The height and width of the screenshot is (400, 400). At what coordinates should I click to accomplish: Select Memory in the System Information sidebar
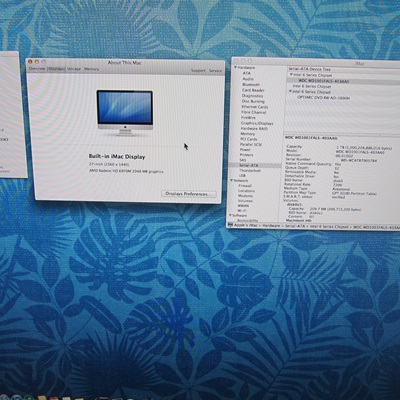248,134
